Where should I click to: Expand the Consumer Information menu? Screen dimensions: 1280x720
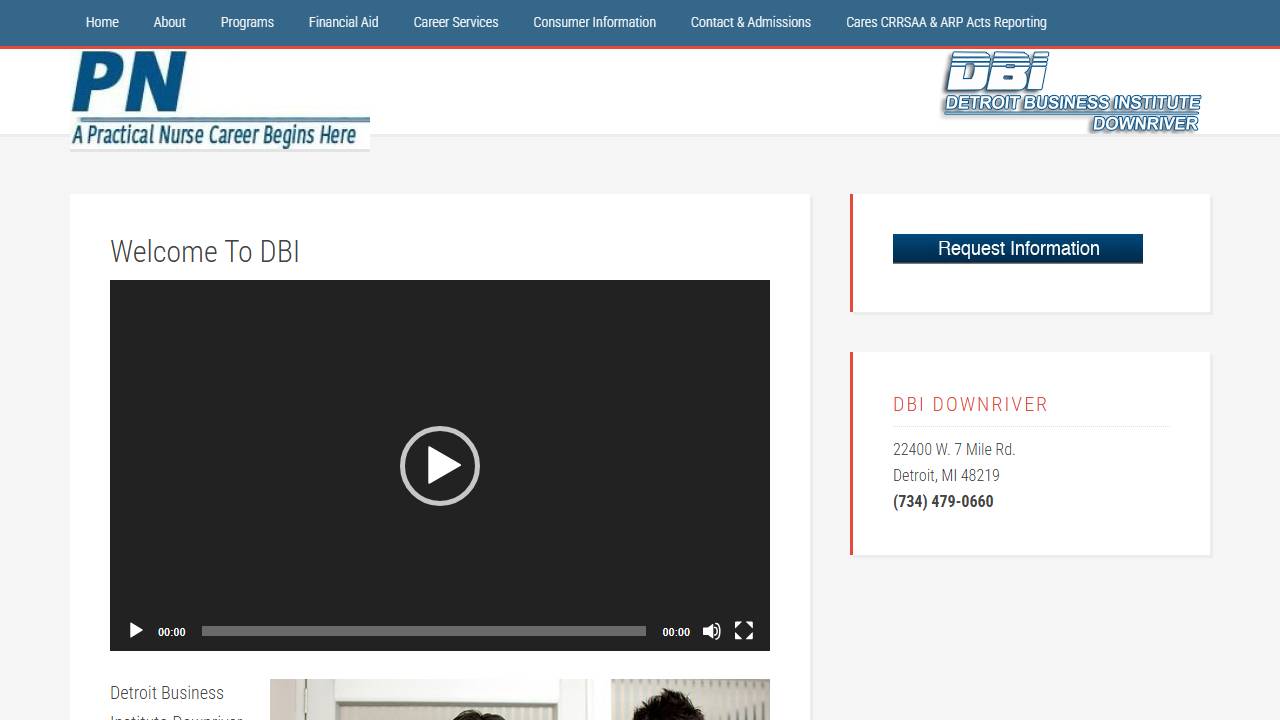[594, 22]
